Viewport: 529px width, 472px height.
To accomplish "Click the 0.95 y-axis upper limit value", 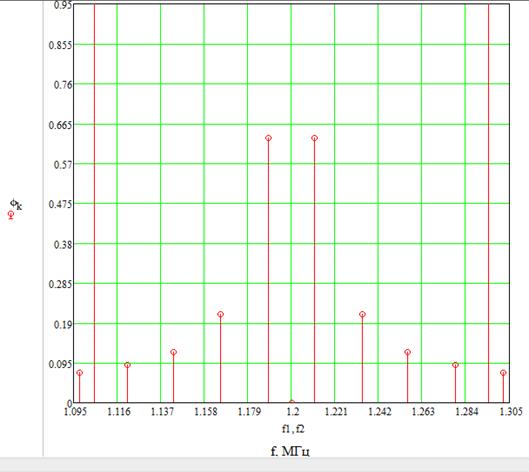I will [x=63, y=5].
